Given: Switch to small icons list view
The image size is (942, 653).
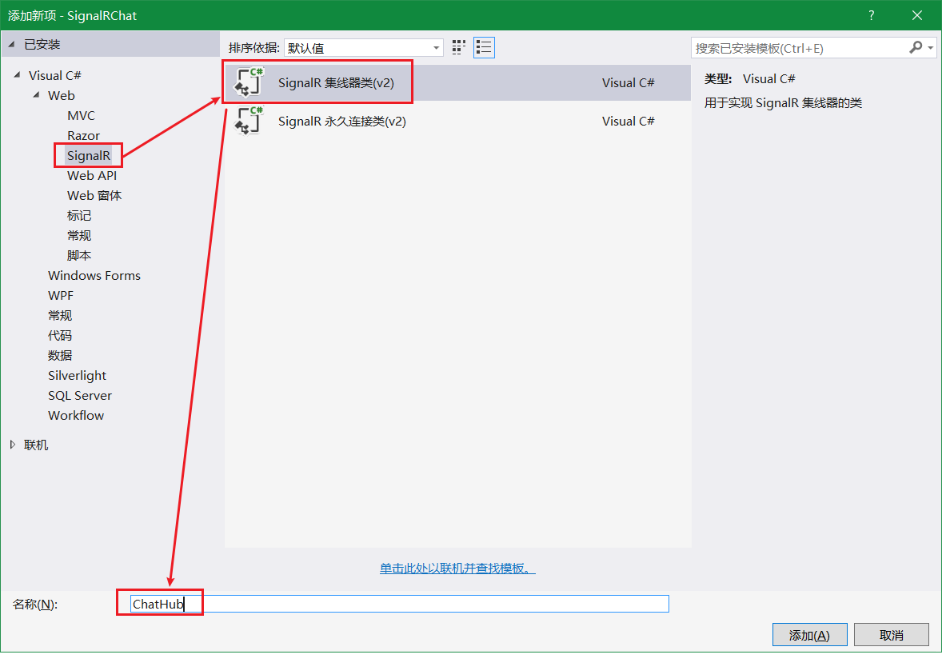Looking at the screenshot, I should click(484, 47).
